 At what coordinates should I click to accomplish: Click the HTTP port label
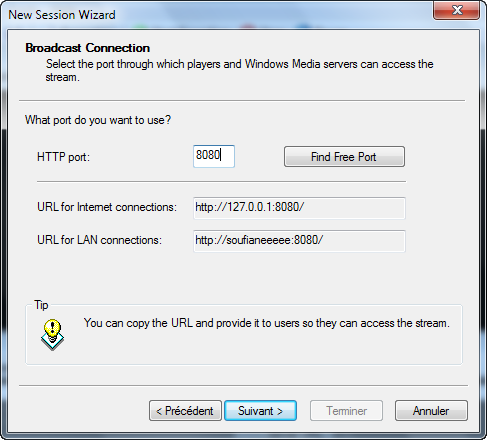[x=63, y=157]
